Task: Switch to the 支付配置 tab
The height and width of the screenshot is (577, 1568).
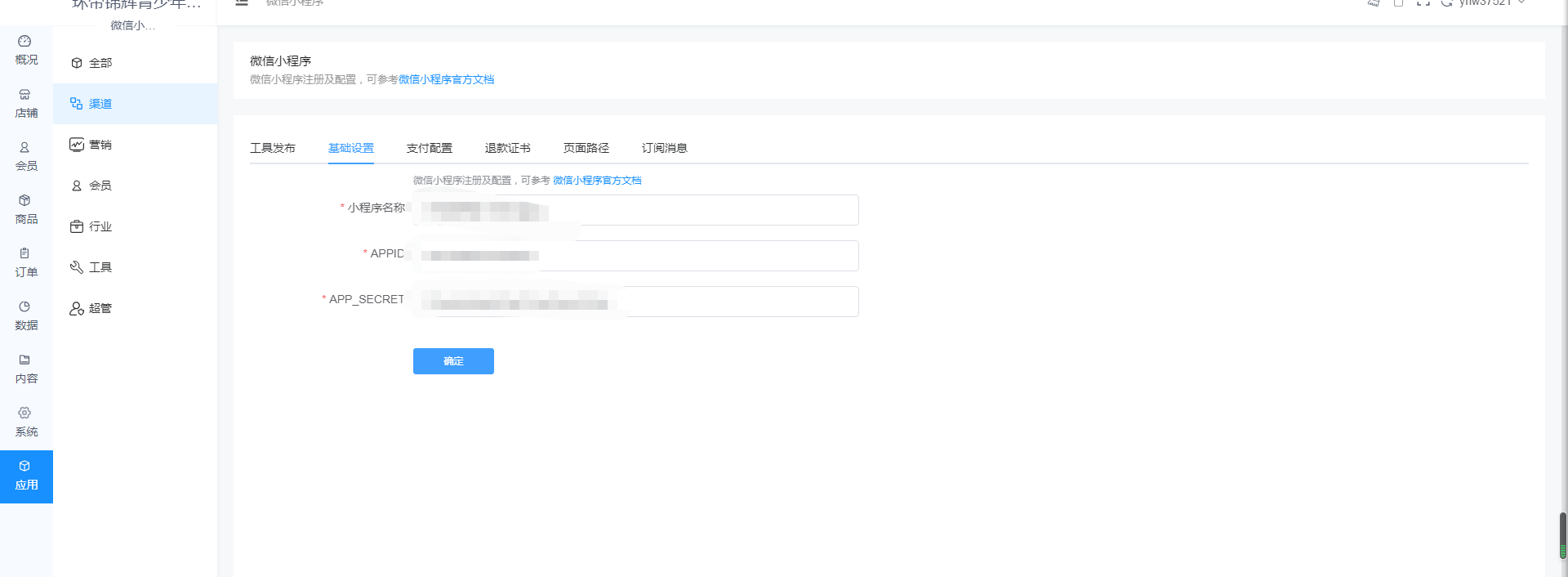Action: [x=430, y=148]
